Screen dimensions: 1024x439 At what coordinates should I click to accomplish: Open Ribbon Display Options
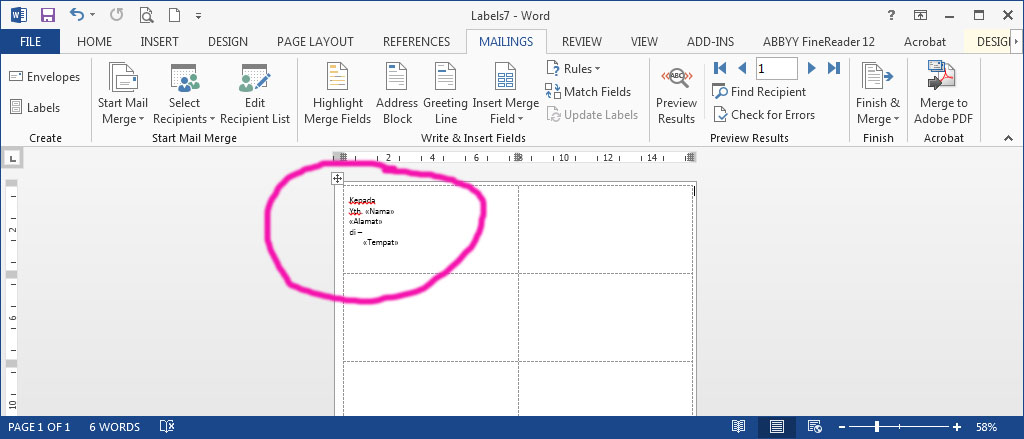(x=920, y=15)
